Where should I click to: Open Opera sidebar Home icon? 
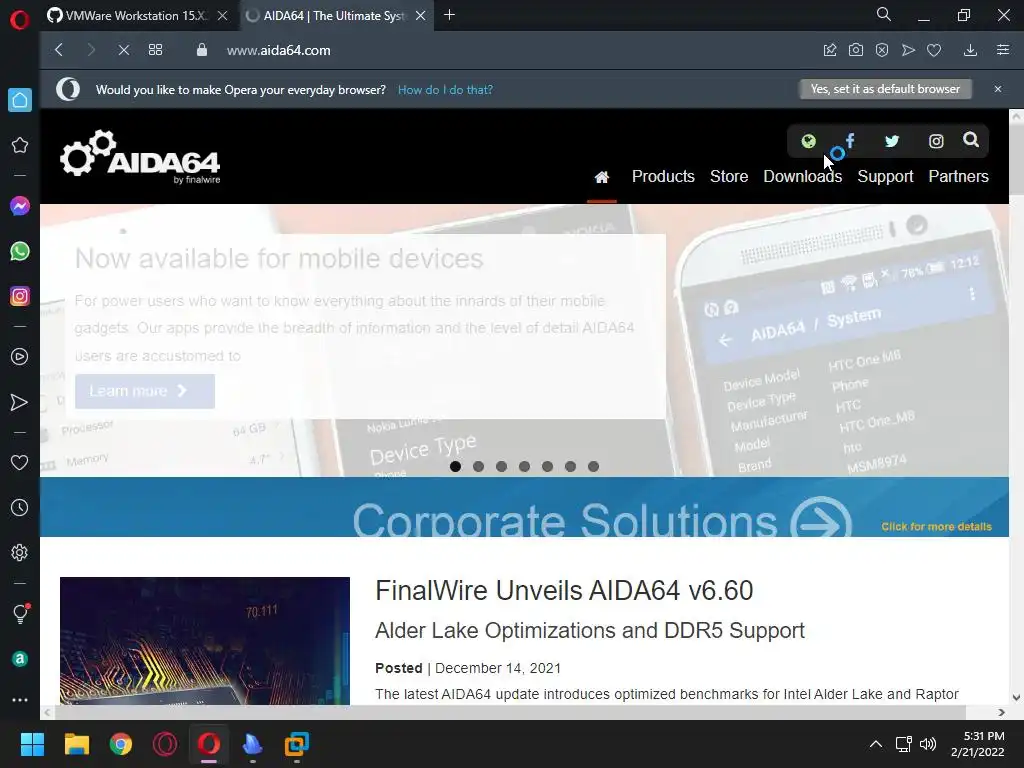[20, 100]
